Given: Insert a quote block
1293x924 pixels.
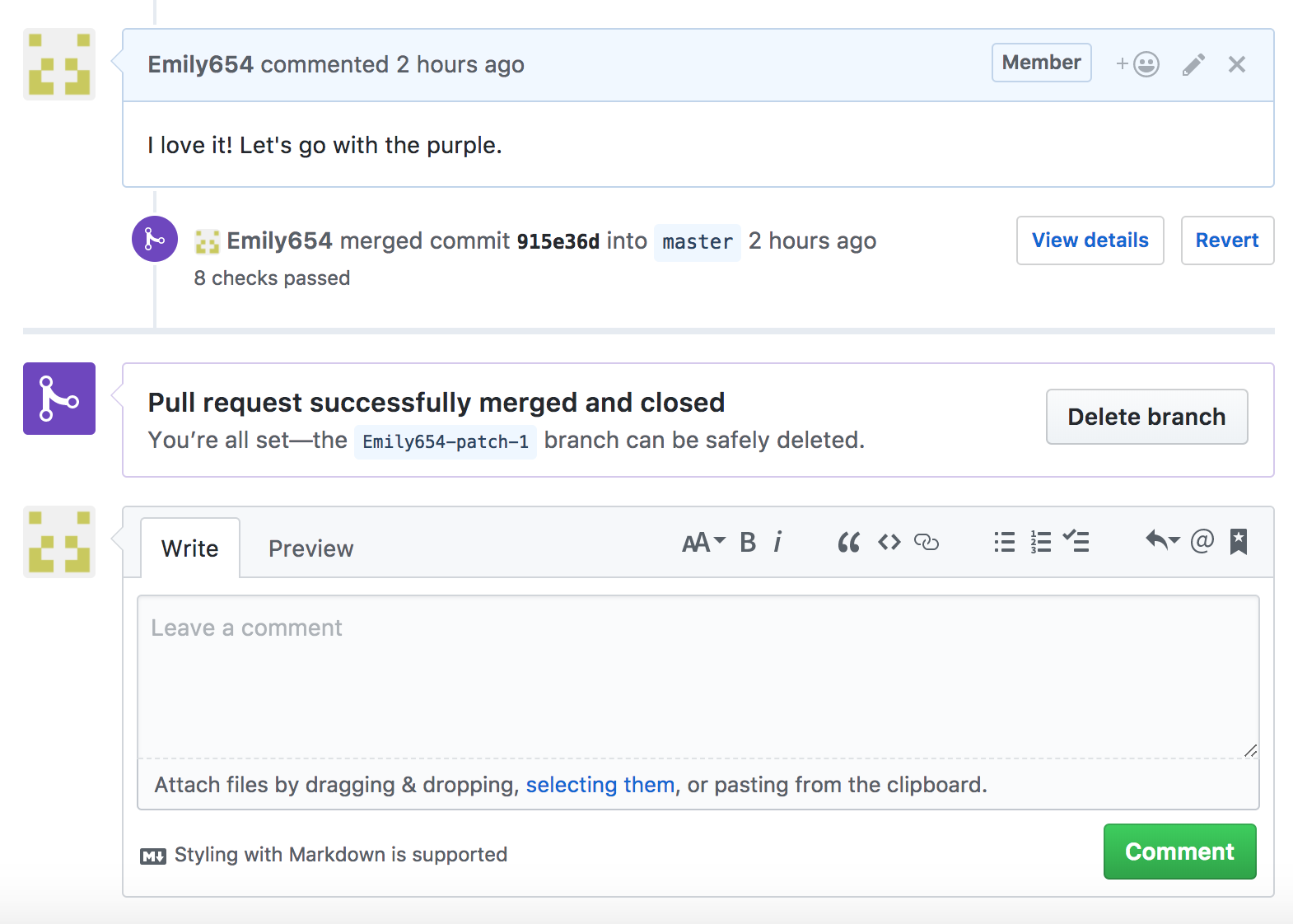Looking at the screenshot, I should coord(848,542).
